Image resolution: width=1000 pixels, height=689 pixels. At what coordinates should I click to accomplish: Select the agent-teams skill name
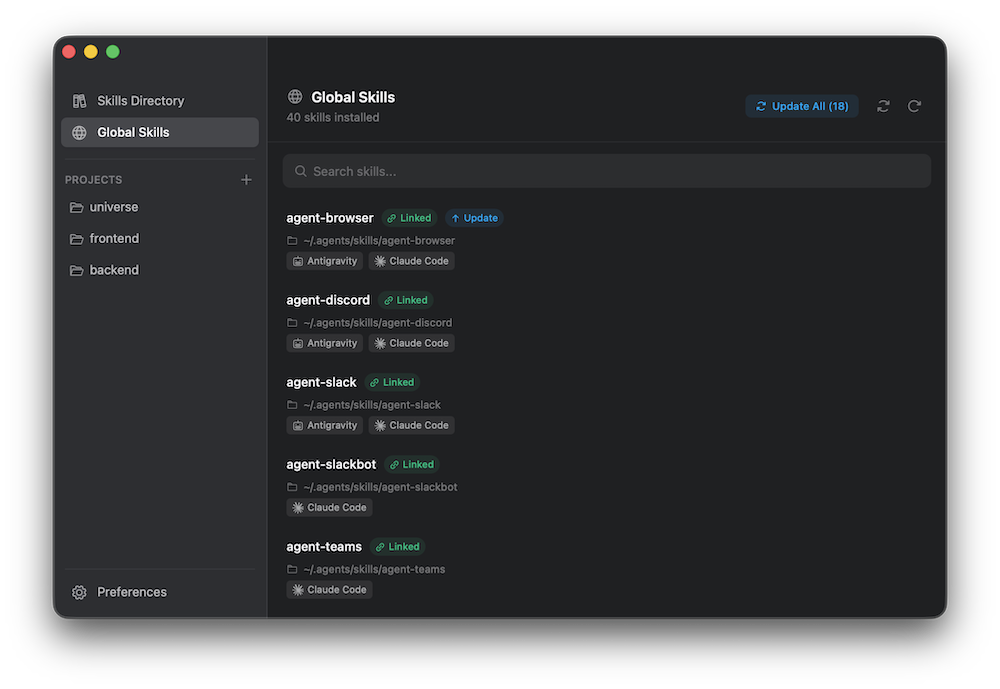pos(324,547)
